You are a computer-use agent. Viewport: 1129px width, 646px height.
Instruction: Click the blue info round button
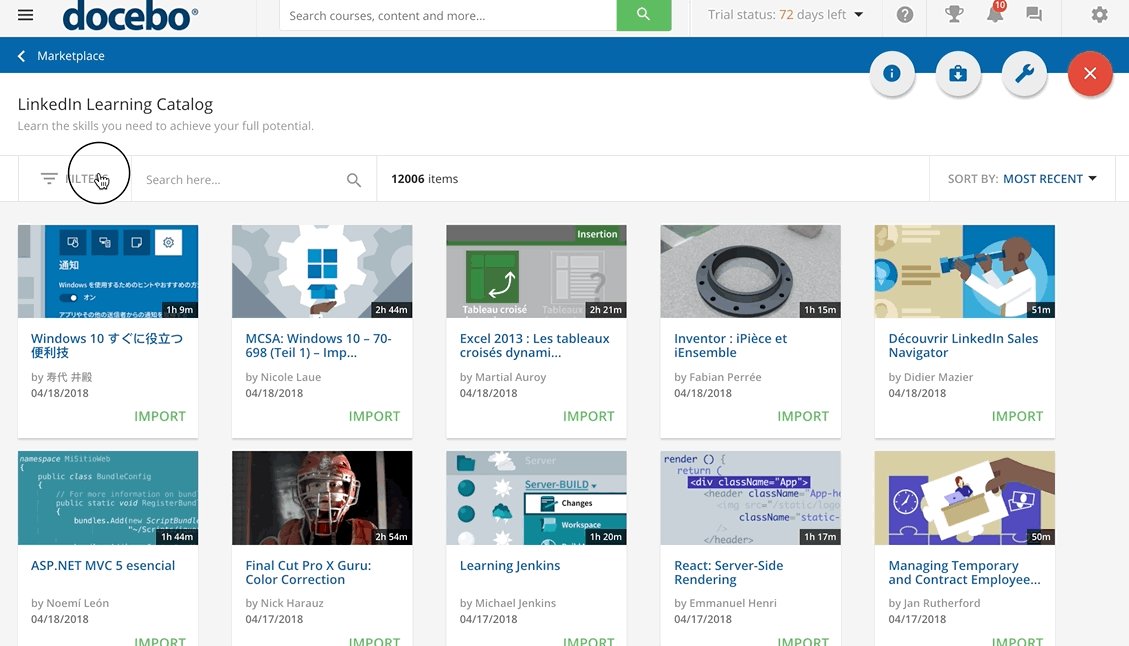(x=892, y=73)
